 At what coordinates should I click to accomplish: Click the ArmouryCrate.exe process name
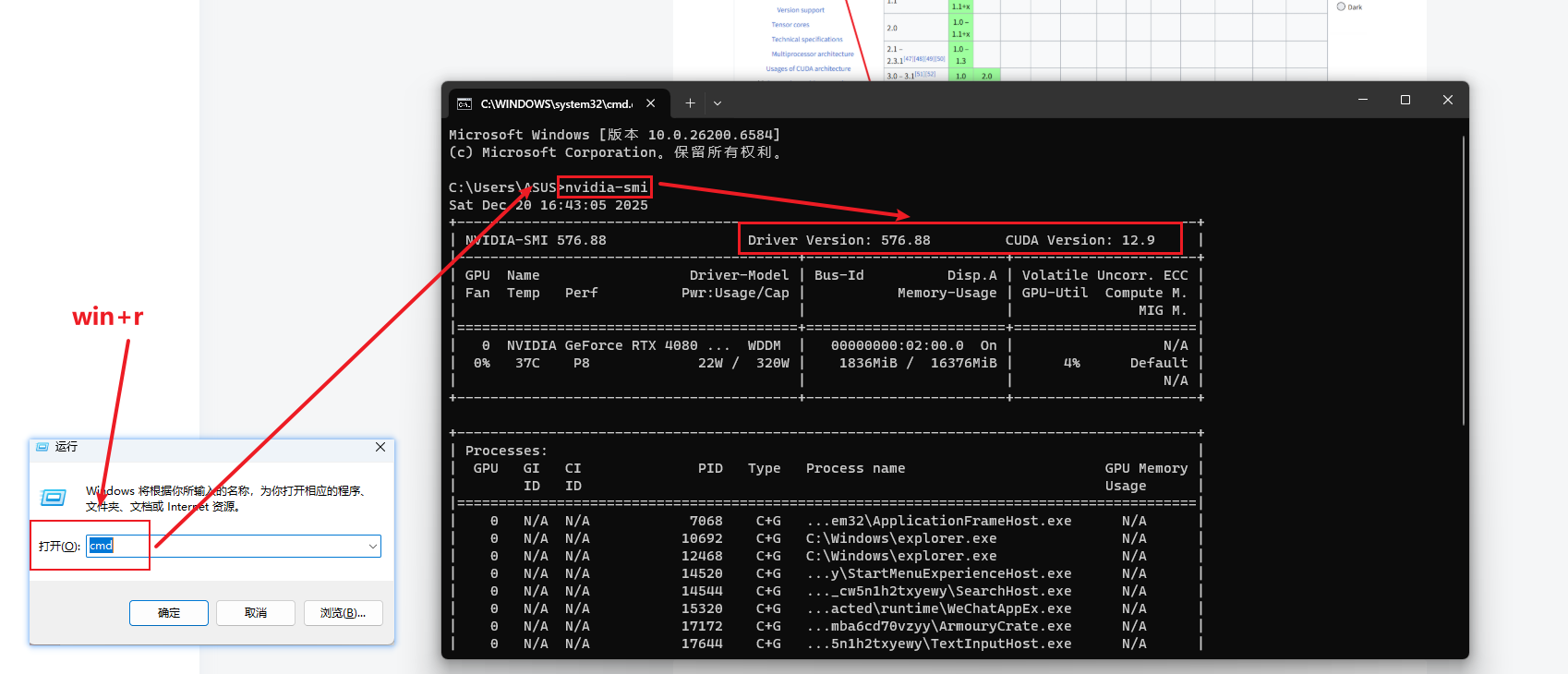click(x=939, y=626)
